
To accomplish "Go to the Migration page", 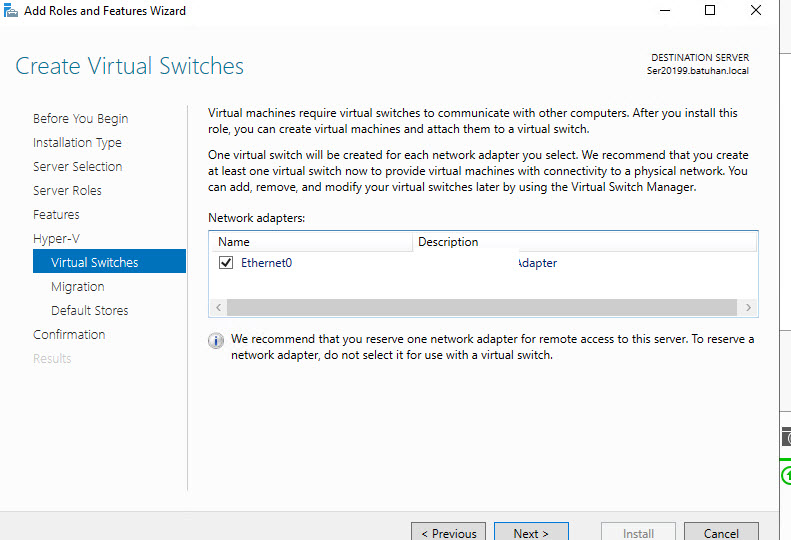I will (x=78, y=286).
